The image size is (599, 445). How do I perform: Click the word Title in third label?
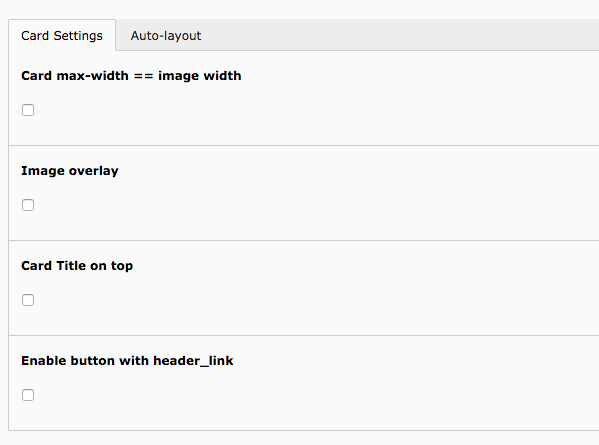(71, 266)
